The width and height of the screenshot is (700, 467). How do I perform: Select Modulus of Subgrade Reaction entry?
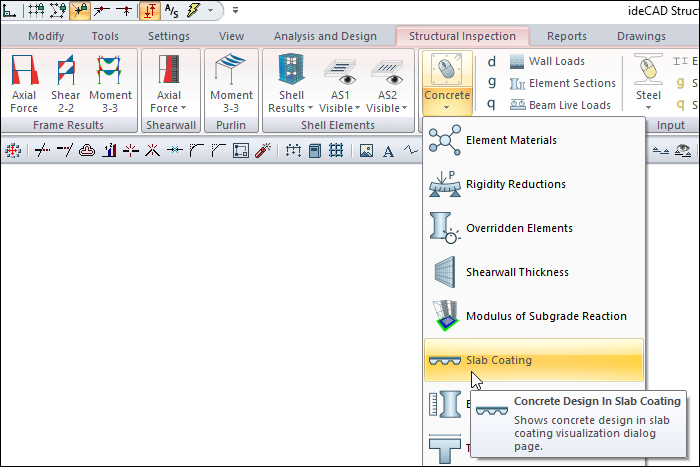pos(546,316)
